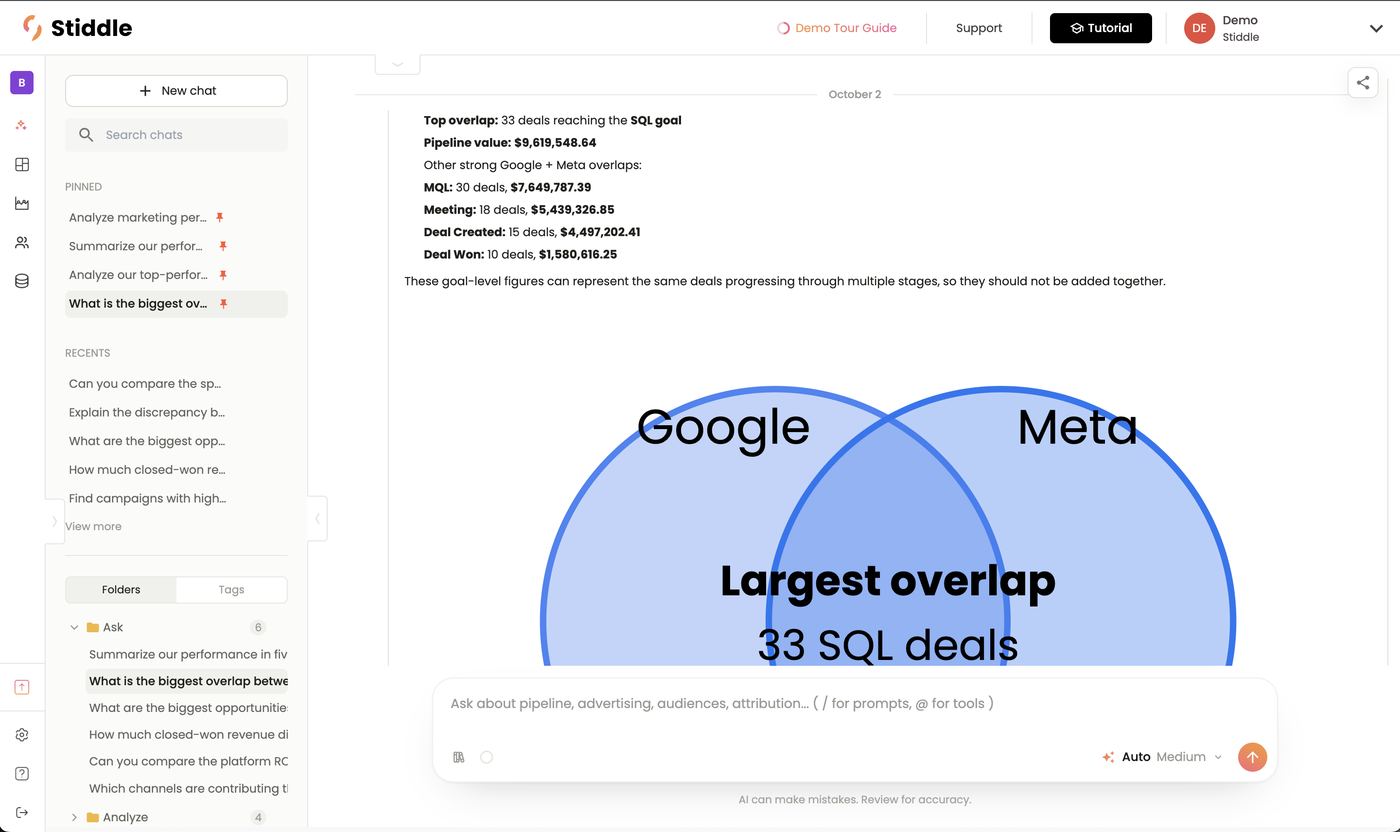Unpin the Analyze our top-perfor… chat
1400x832 pixels.
coord(223,275)
